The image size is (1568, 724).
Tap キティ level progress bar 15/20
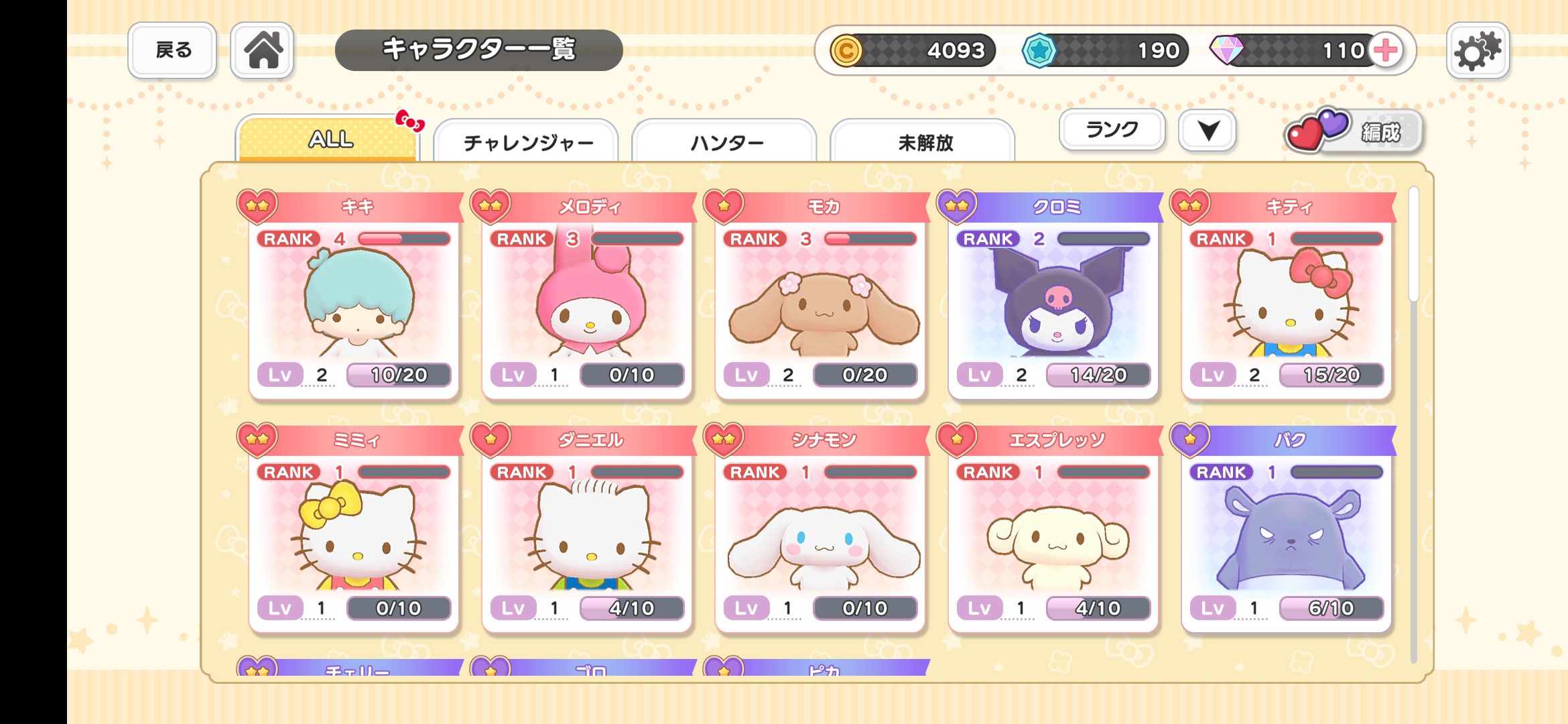tap(1331, 375)
